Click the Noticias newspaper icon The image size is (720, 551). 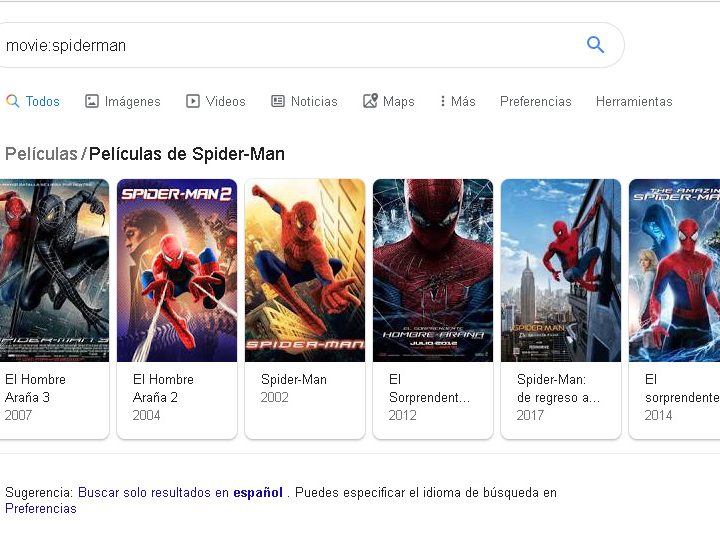pos(279,101)
